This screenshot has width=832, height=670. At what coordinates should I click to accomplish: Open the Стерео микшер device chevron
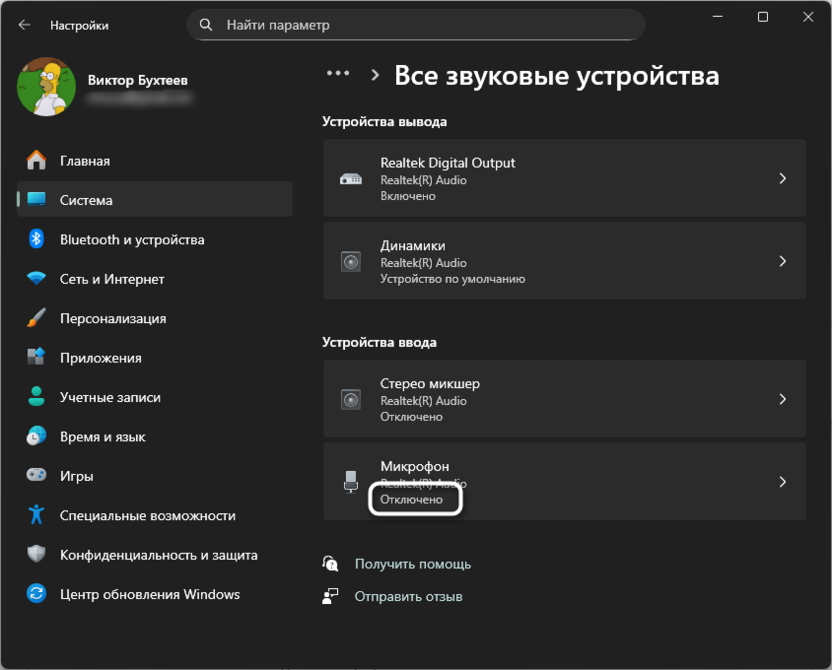coord(783,399)
